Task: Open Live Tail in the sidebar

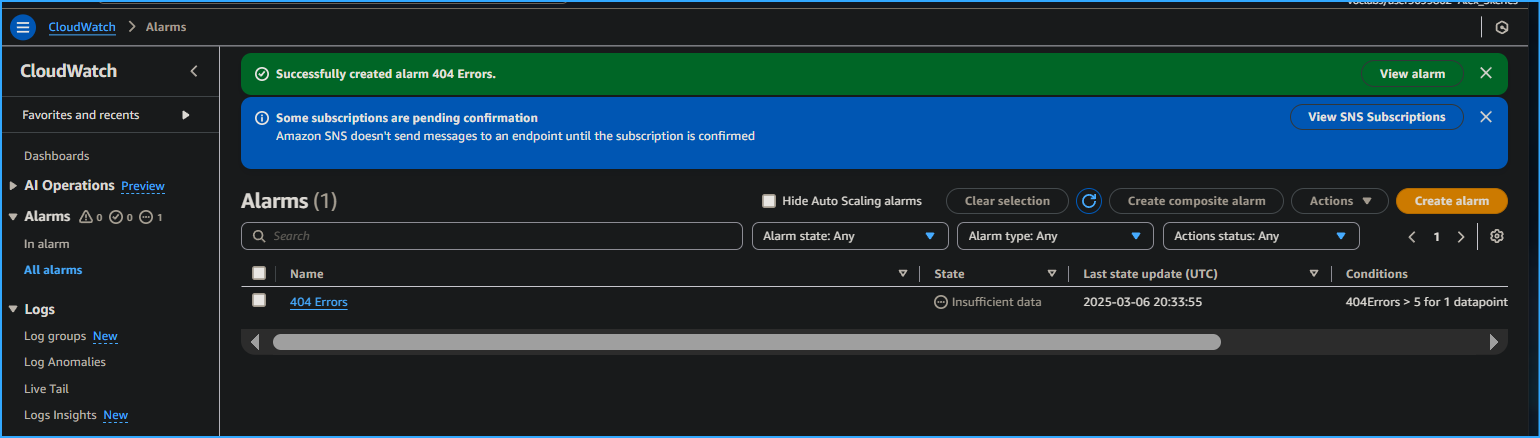Action: point(46,389)
